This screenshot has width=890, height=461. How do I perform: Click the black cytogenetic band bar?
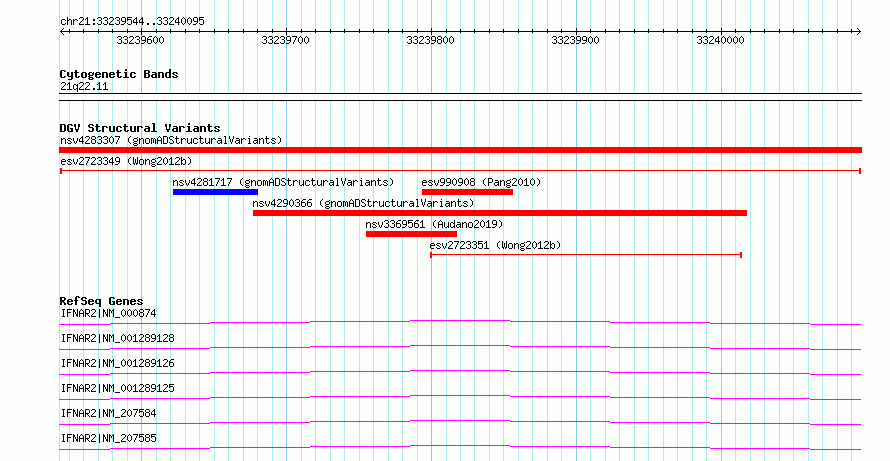460,97
